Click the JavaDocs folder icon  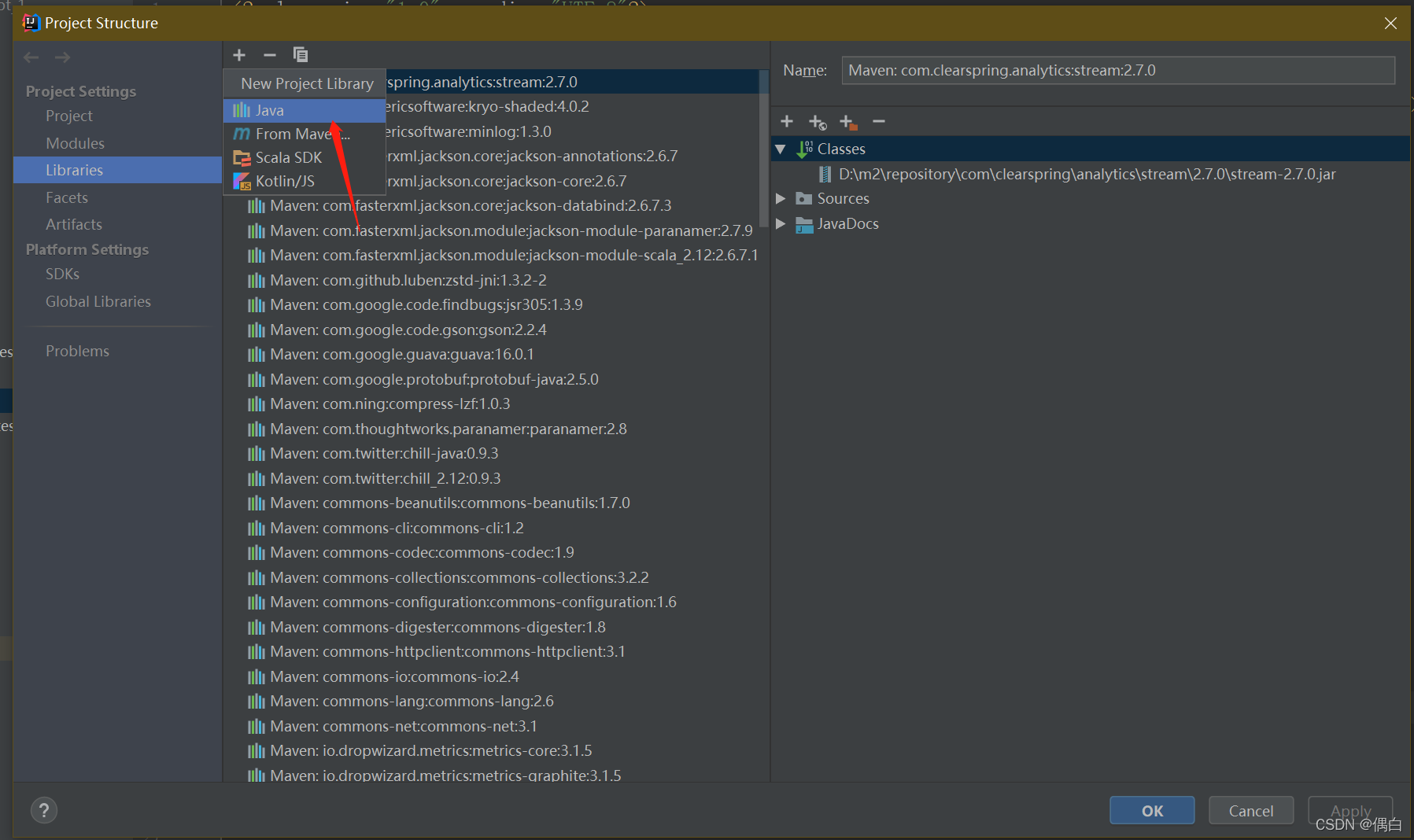(803, 224)
